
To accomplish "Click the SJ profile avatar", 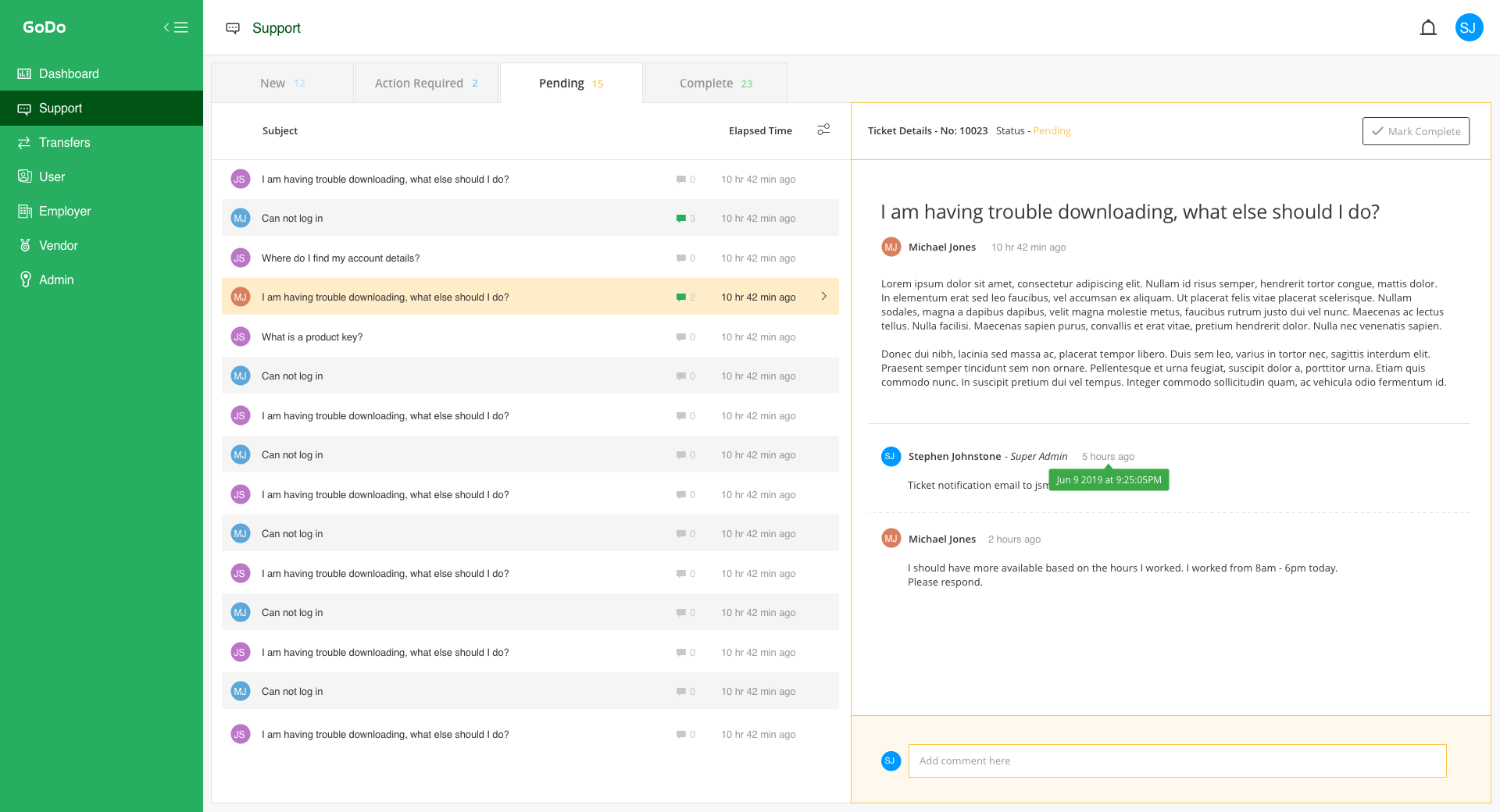I will click(1469, 28).
